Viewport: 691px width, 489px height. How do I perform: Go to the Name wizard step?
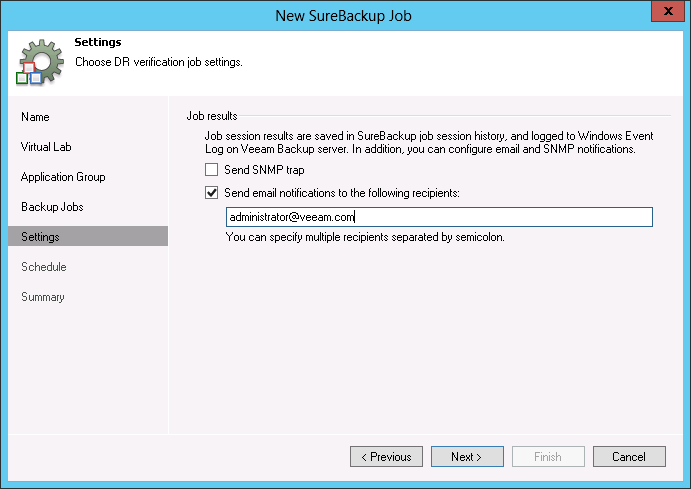point(36,117)
